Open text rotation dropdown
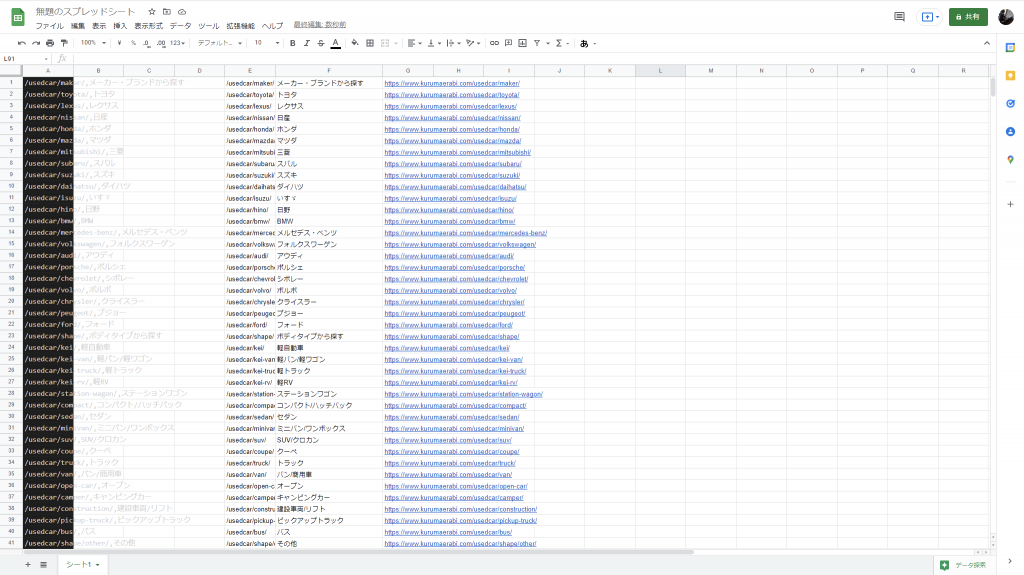 point(473,43)
